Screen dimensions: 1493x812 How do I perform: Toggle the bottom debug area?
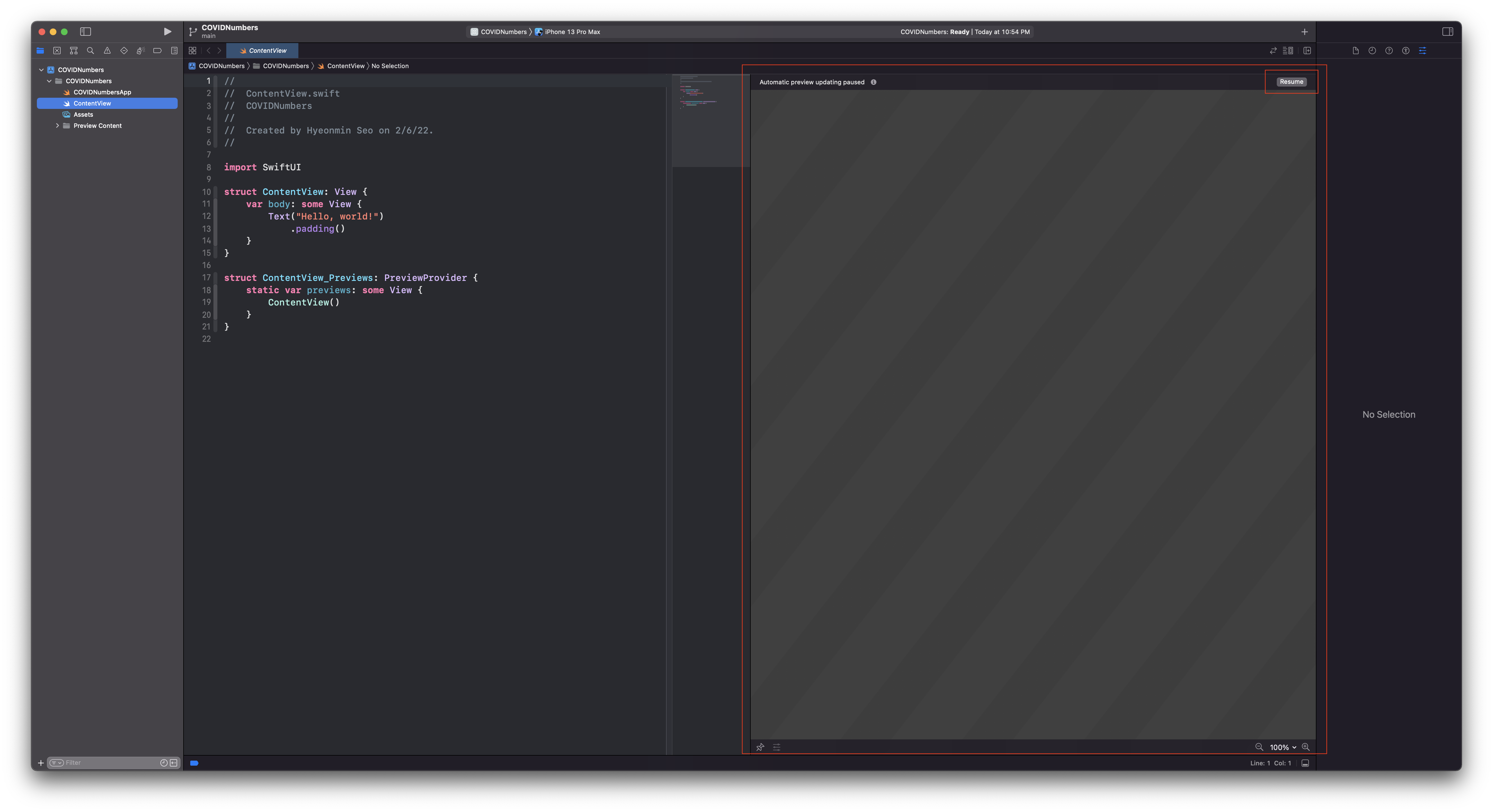click(1305, 763)
